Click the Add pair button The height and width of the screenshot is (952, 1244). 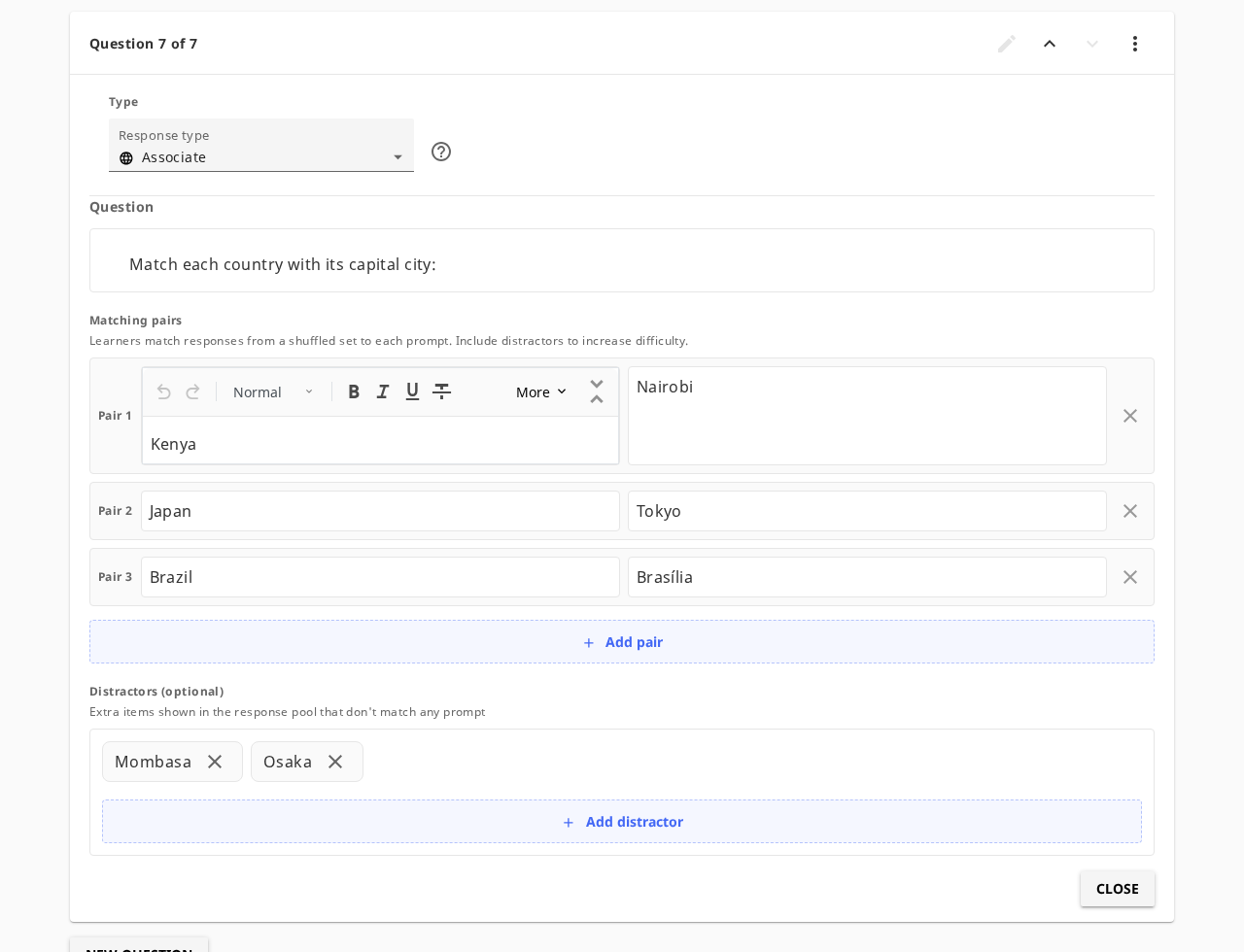point(622,642)
